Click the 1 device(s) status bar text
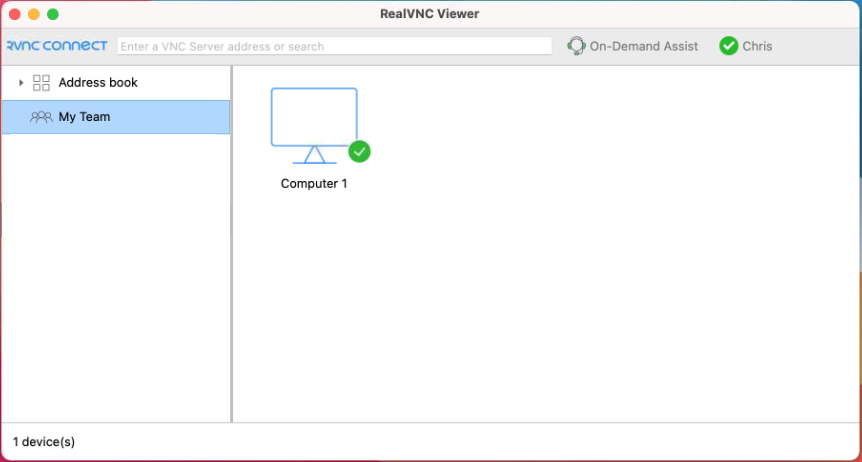This screenshot has width=862, height=462. tap(44, 441)
